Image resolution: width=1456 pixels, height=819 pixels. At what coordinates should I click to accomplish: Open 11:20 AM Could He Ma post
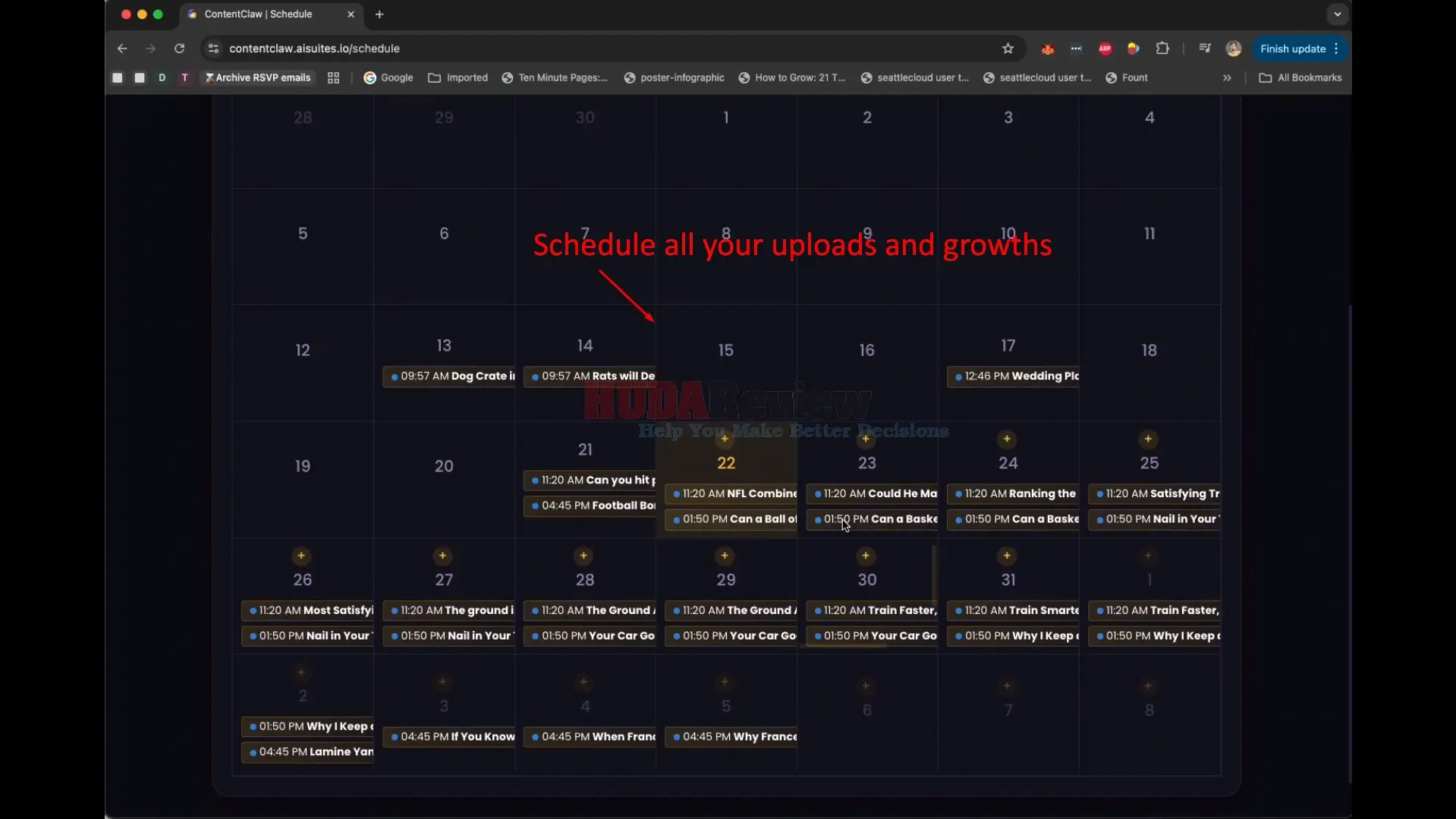click(872, 494)
